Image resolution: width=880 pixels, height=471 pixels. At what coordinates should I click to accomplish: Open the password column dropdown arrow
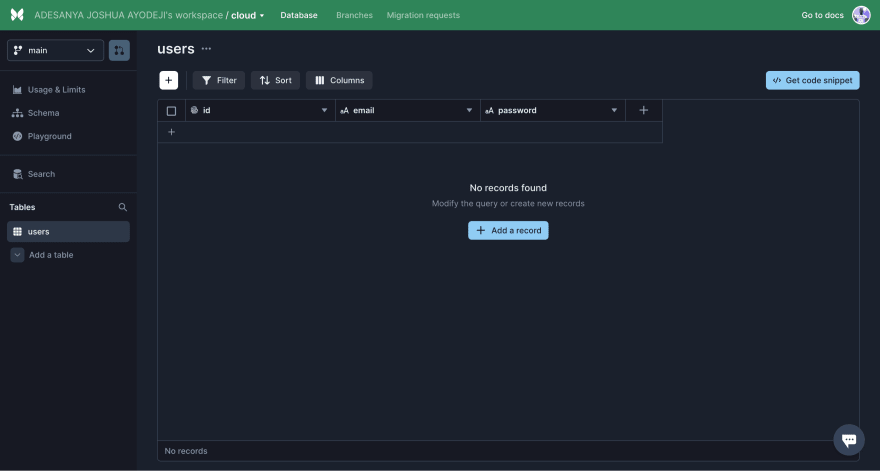coord(614,110)
